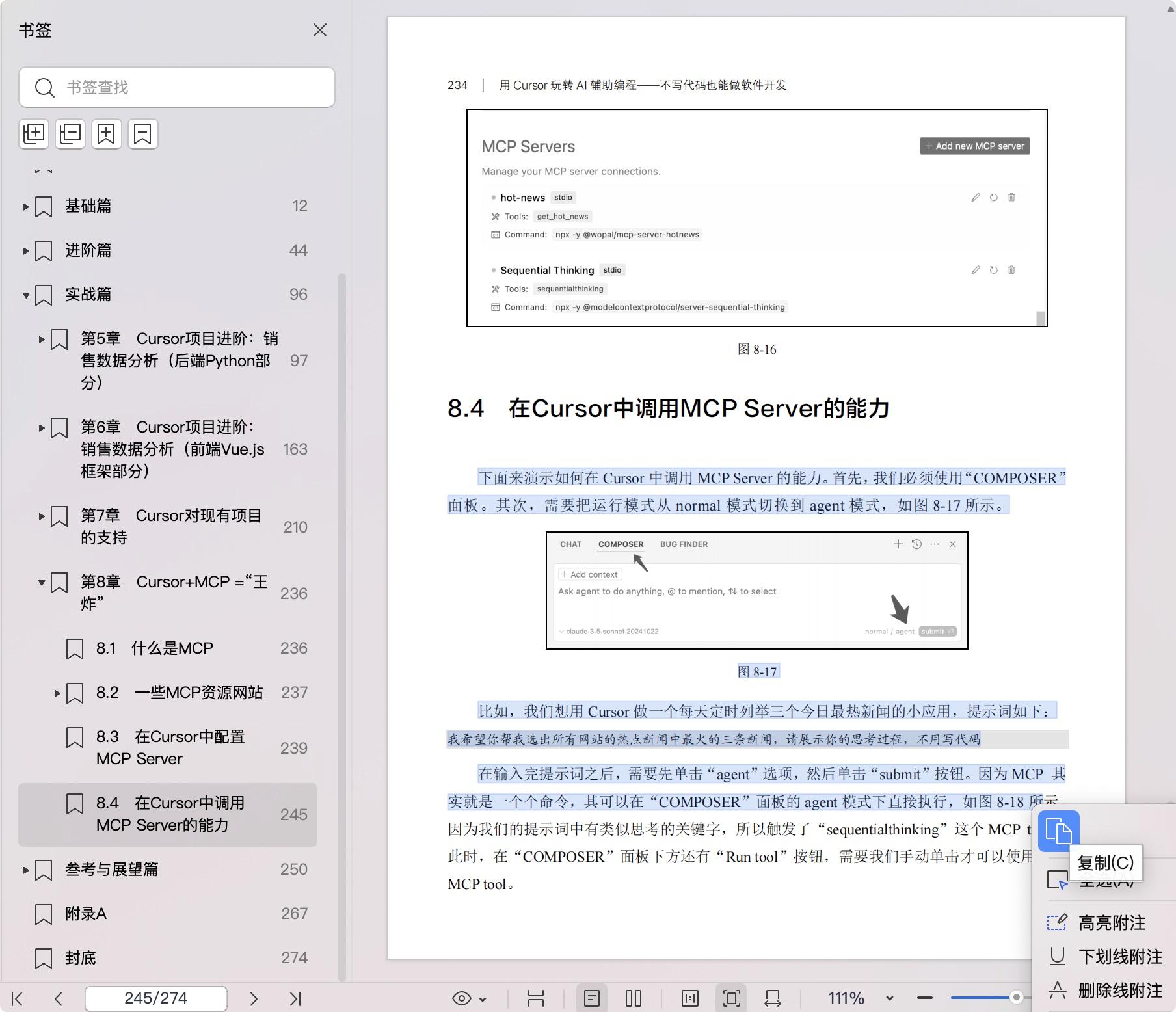The height and width of the screenshot is (1012, 1176).
Task: Open the eye view mode dropdown arrow
Action: click(483, 999)
